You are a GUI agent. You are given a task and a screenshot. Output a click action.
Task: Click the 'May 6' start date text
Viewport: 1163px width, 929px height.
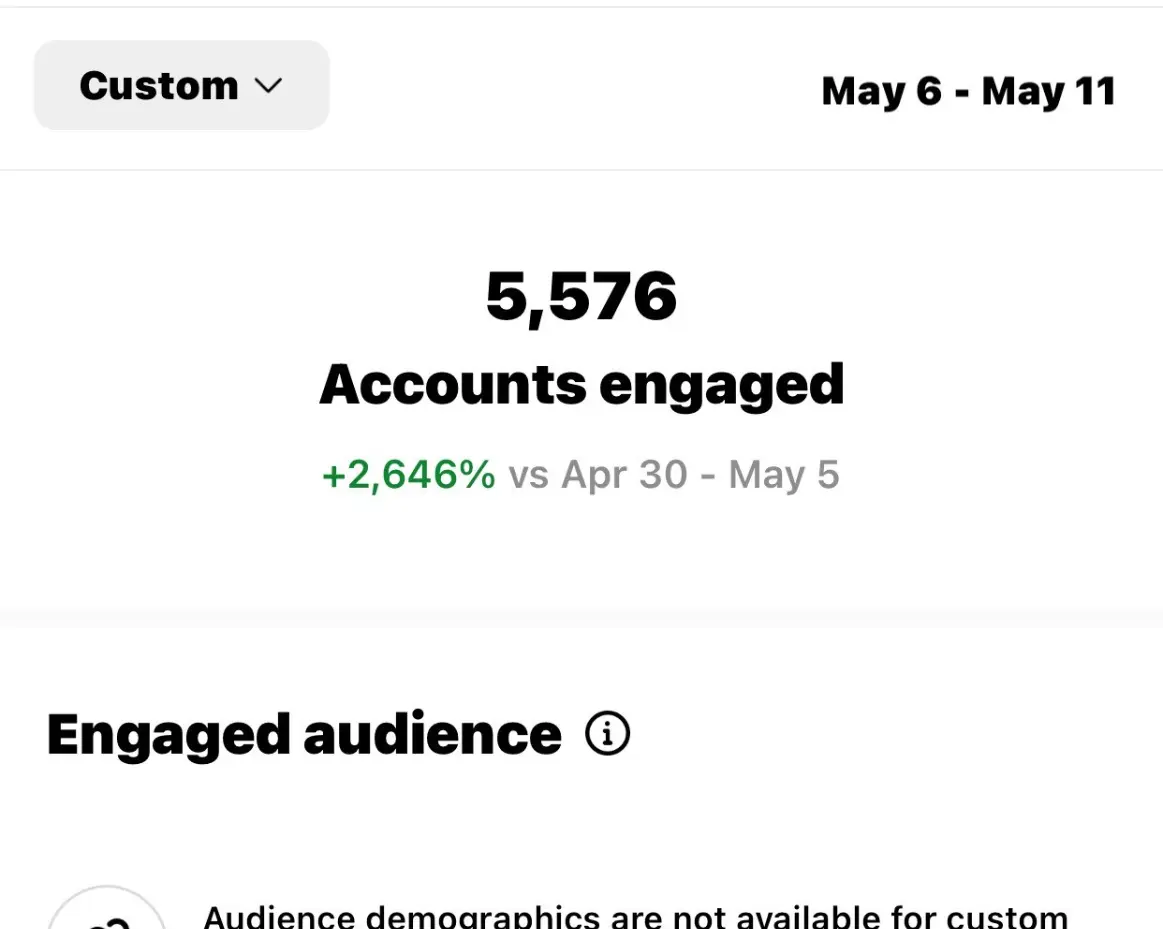point(882,92)
